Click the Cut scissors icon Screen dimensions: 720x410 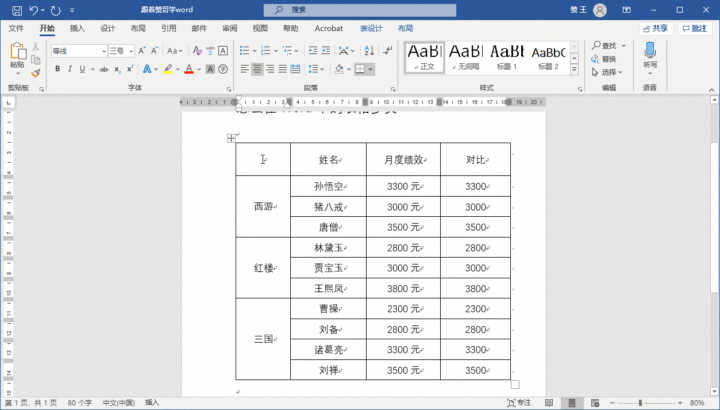pyautogui.click(x=36, y=47)
